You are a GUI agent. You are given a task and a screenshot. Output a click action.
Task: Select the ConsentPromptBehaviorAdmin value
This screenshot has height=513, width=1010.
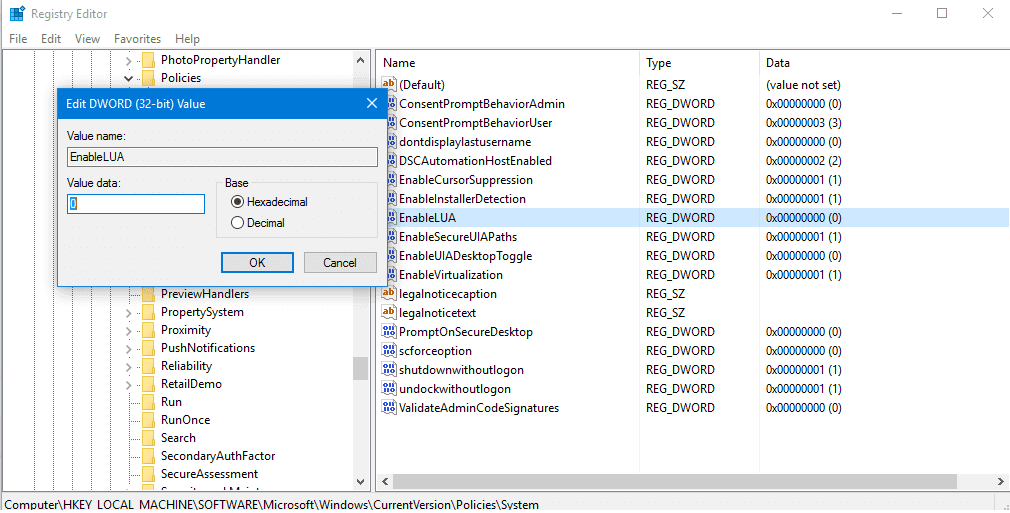coord(482,103)
